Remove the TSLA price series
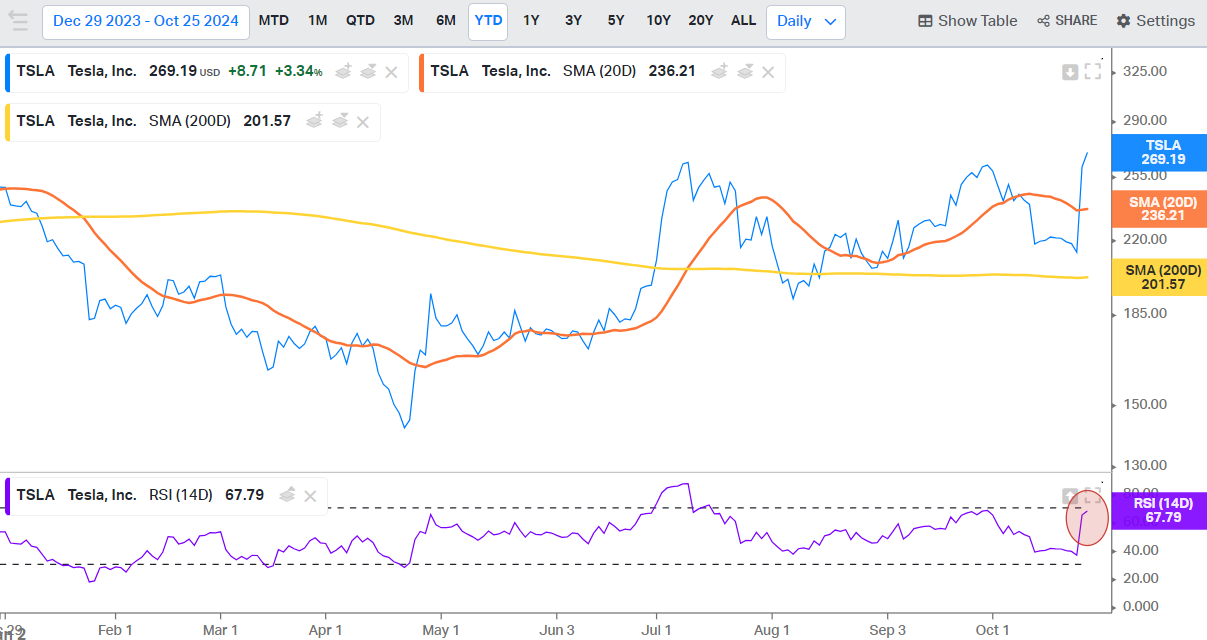Viewport: 1207px width, 640px height. point(391,72)
